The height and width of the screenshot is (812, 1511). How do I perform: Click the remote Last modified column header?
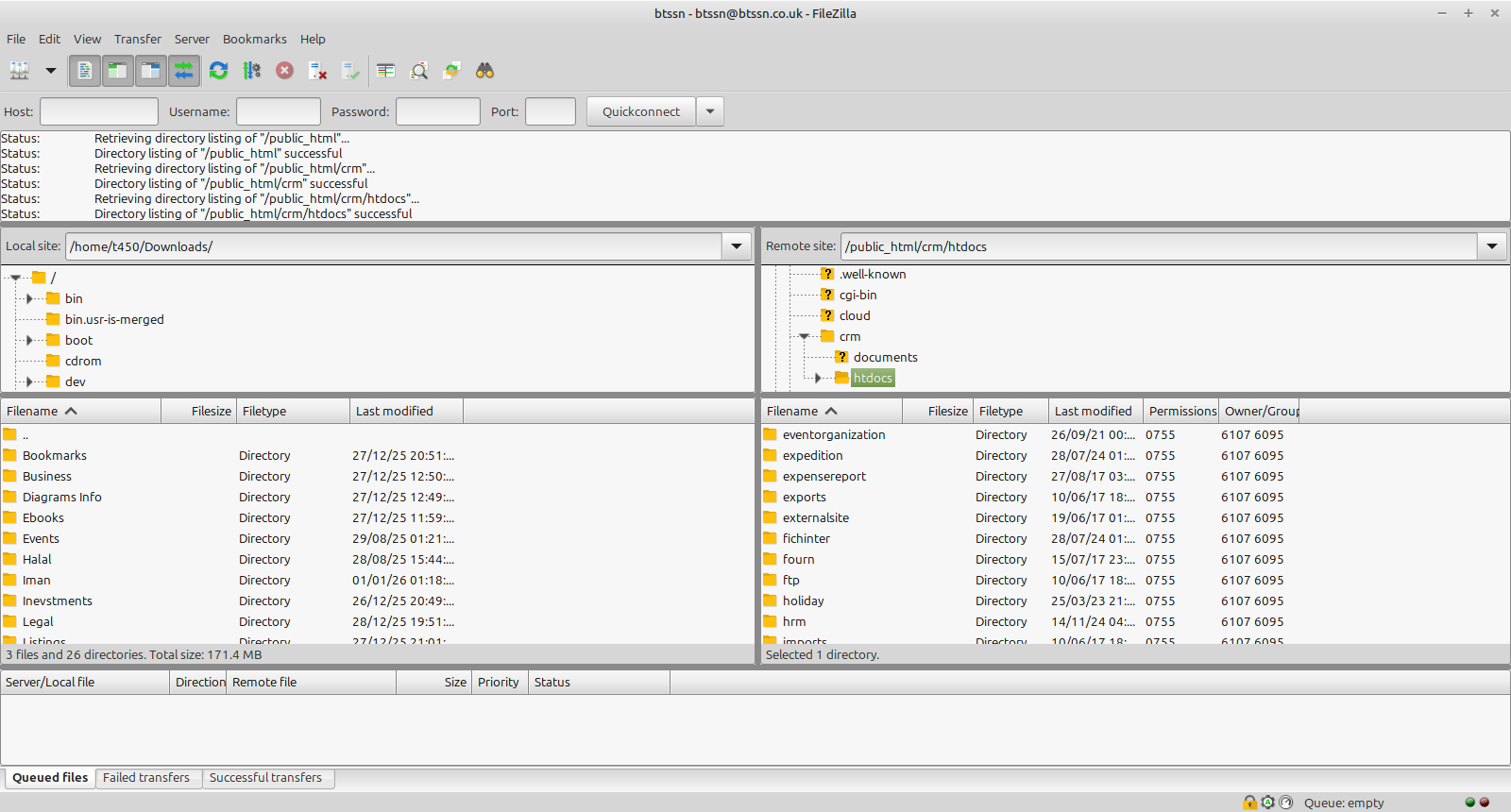pyautogui.click(x=1094, y=411)
